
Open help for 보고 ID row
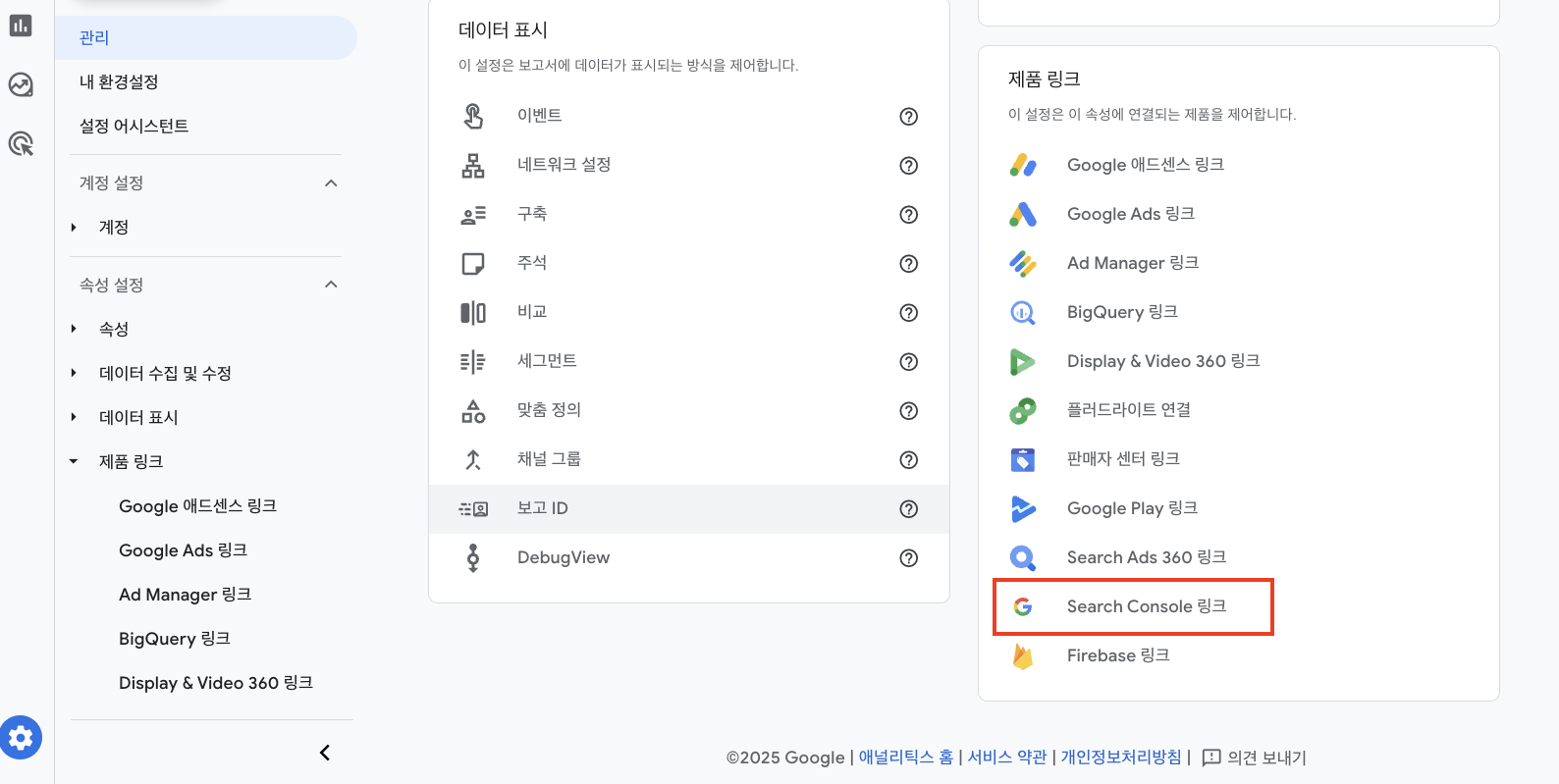pyautogui.click(x=909, y=508)
